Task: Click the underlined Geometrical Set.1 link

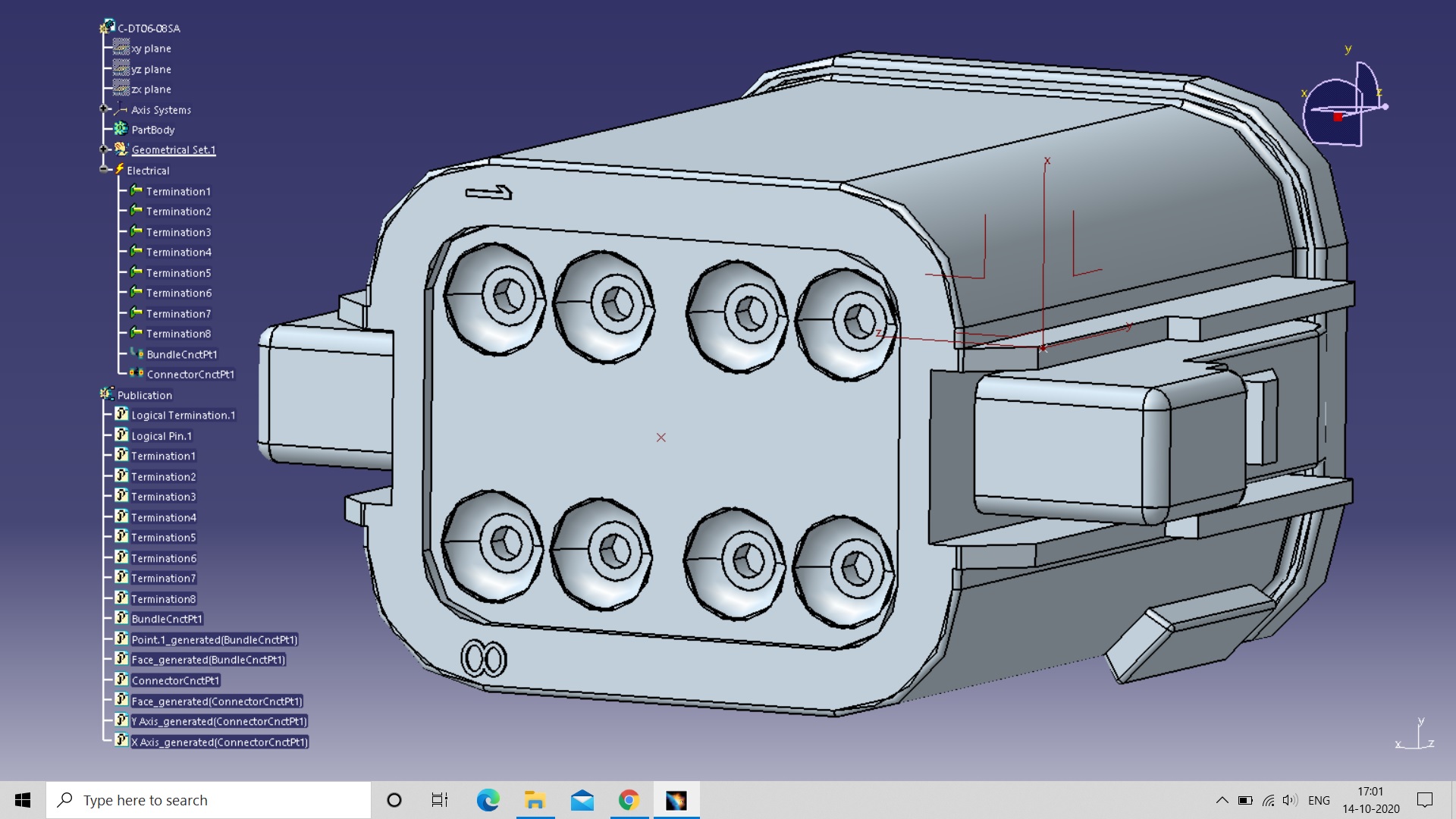Action: pyautogui.click(x=174, y=149)
